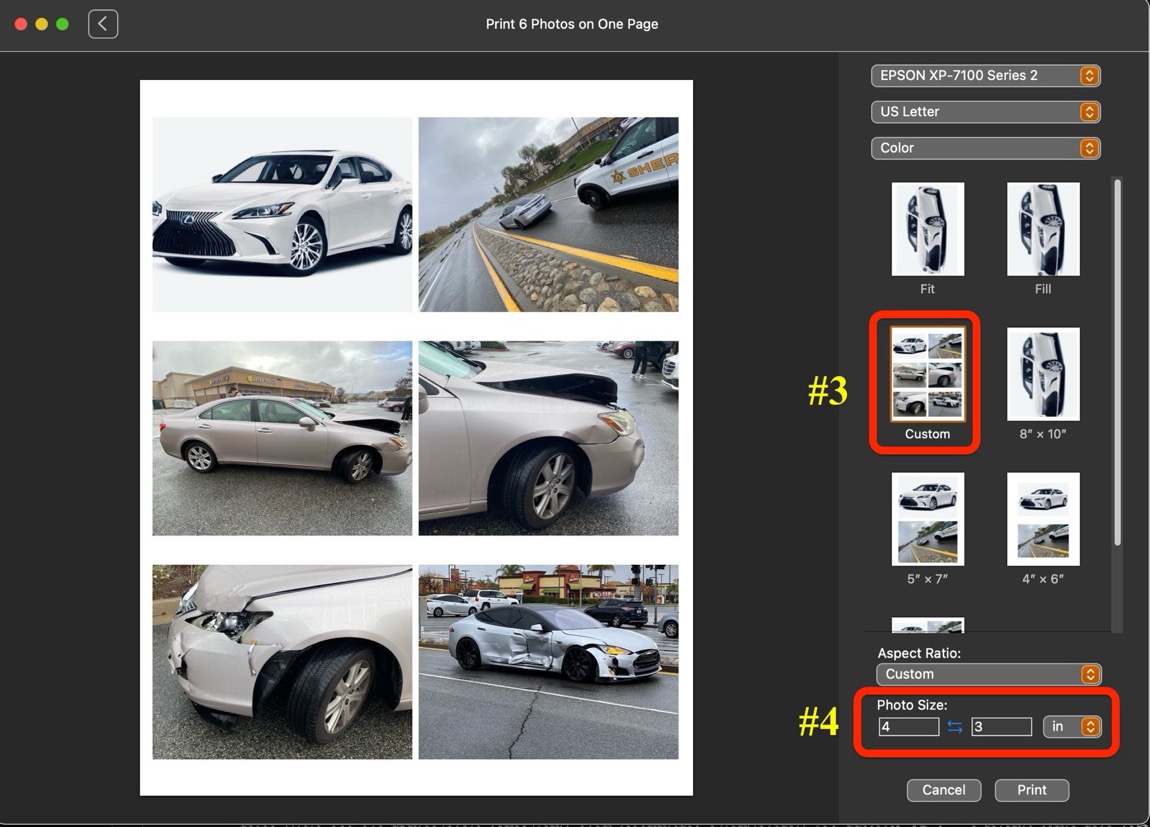
Task: Click the silver Tesla crash photo in preview
Action: (549, 661)
